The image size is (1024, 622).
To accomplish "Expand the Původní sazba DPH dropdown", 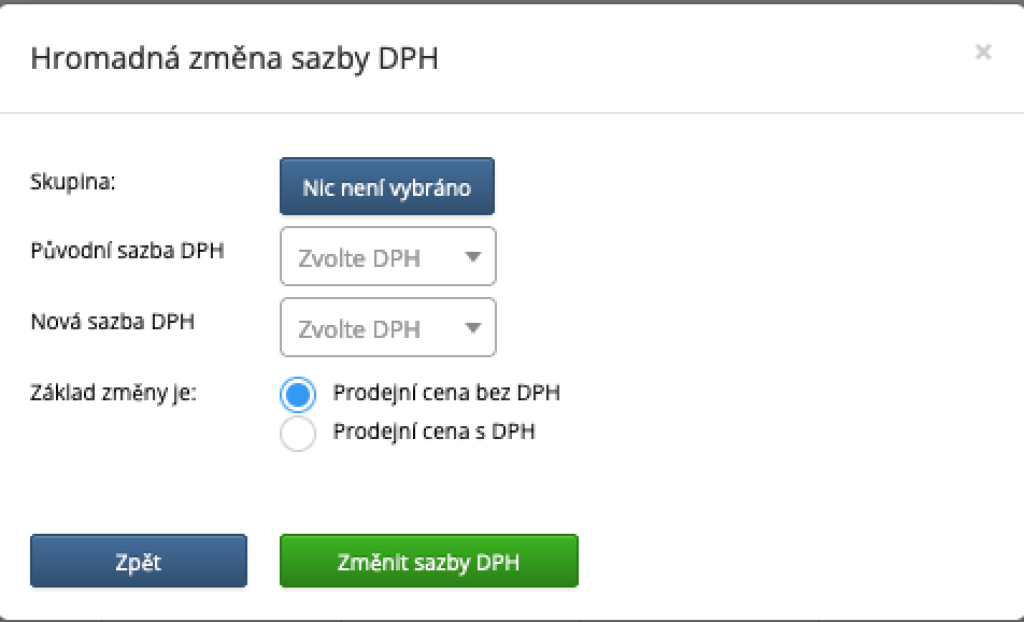I will tap(388, 257).
